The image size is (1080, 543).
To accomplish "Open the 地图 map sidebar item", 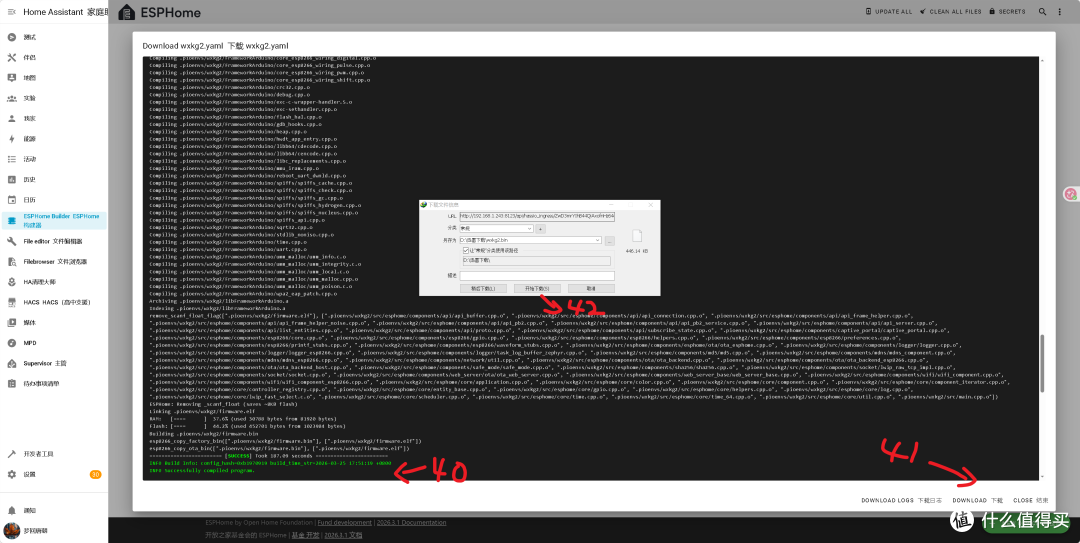I will coord(54,78).
